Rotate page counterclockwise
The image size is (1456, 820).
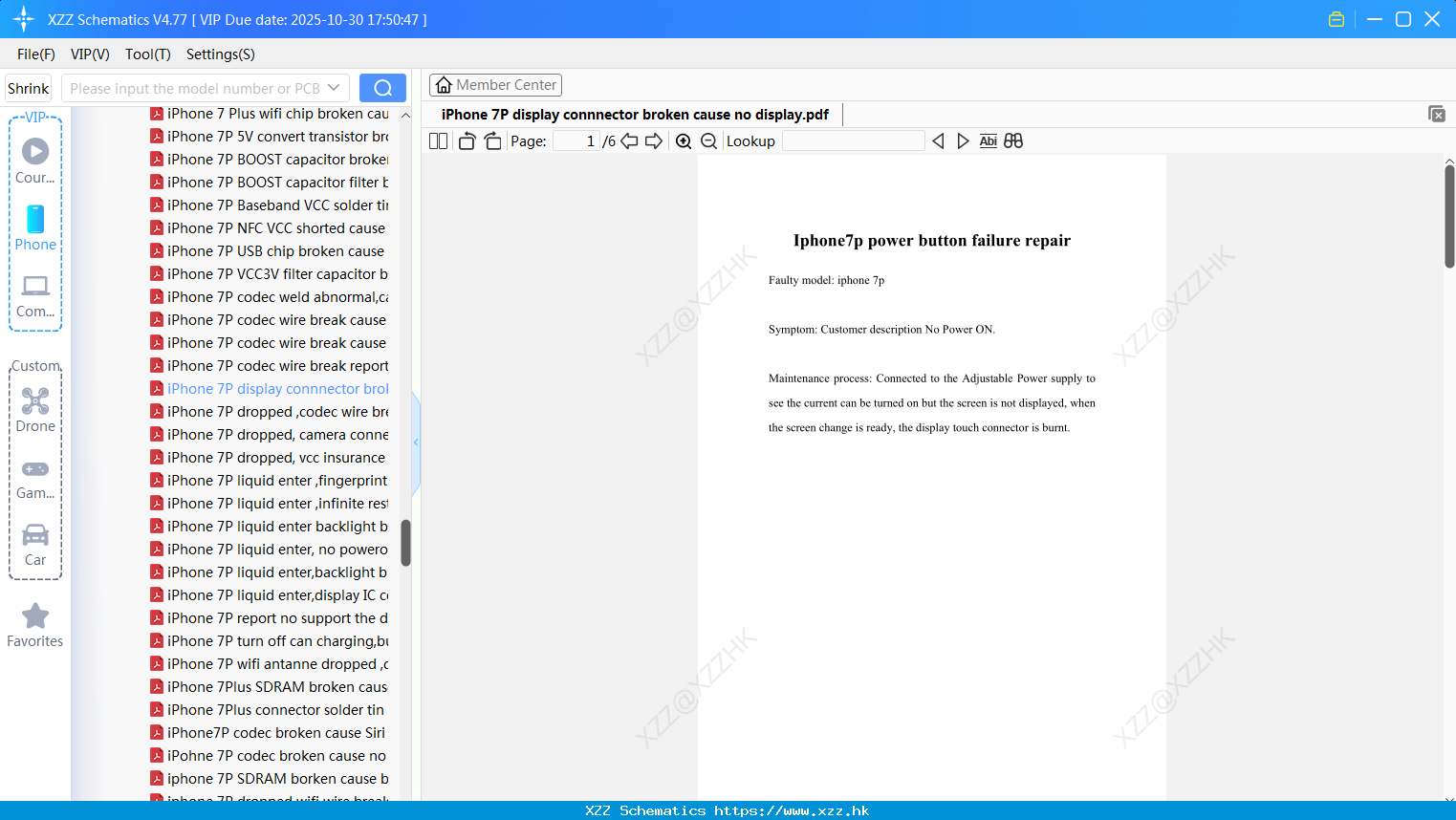467,140
